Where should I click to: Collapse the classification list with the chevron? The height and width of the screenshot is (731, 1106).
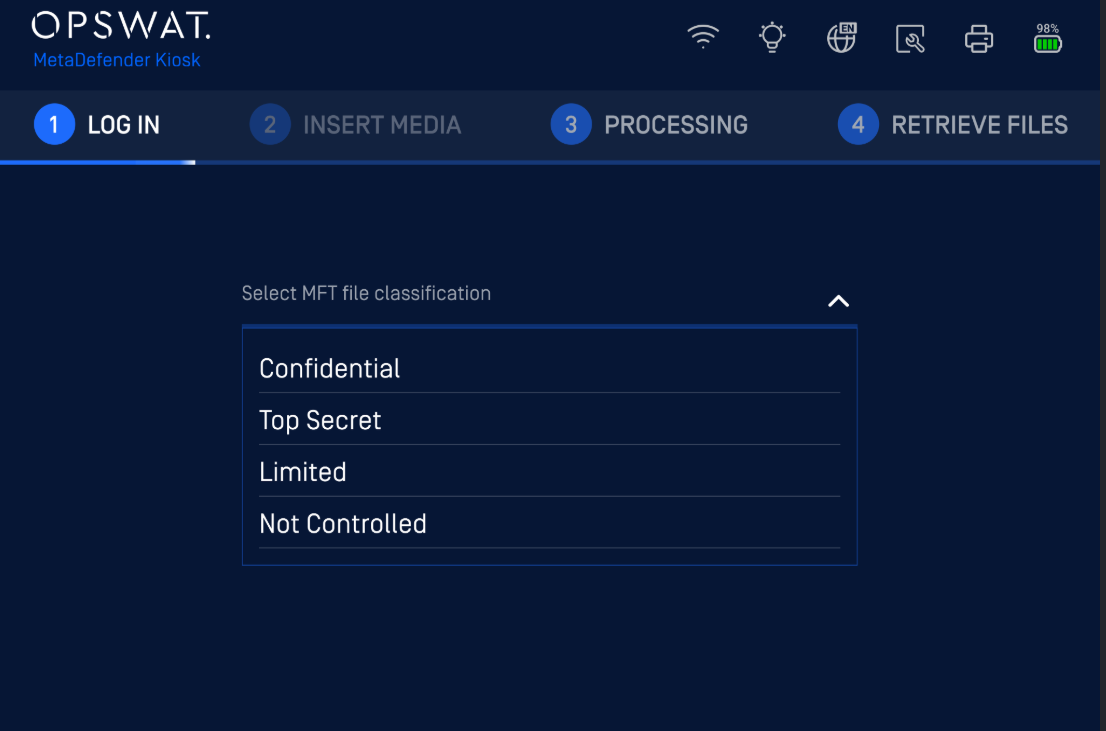[x=838, y=301]
